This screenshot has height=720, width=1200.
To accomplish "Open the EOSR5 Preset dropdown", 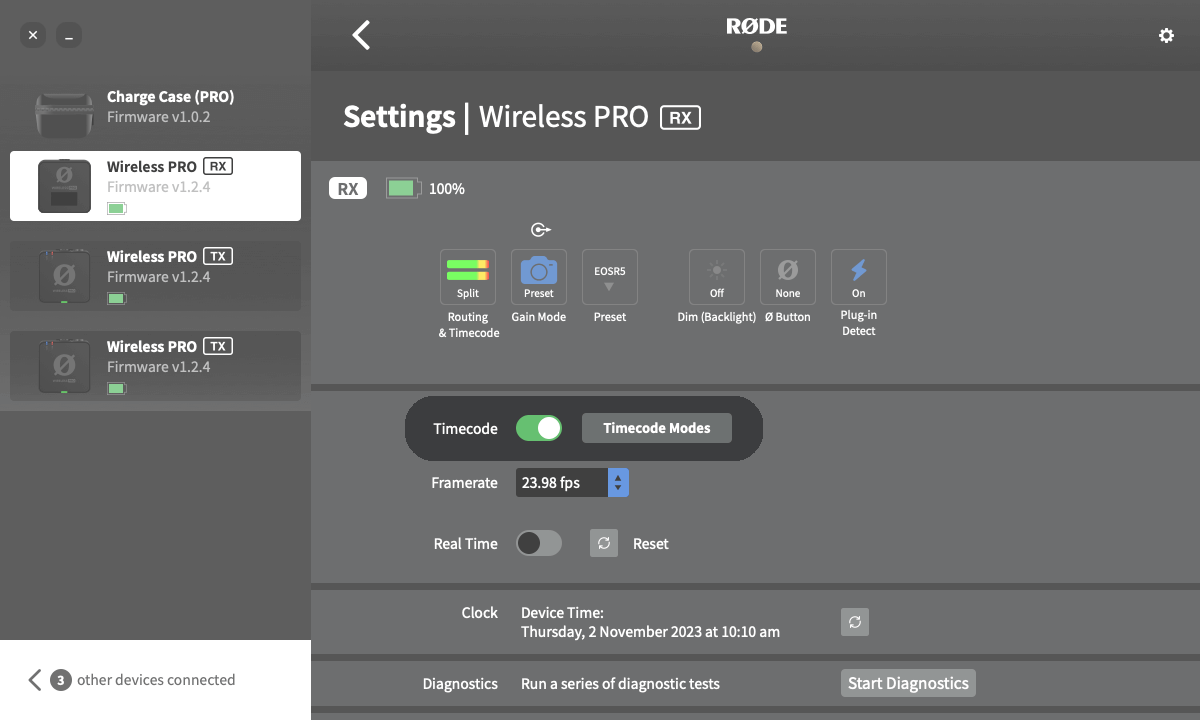I will (609, 277).
